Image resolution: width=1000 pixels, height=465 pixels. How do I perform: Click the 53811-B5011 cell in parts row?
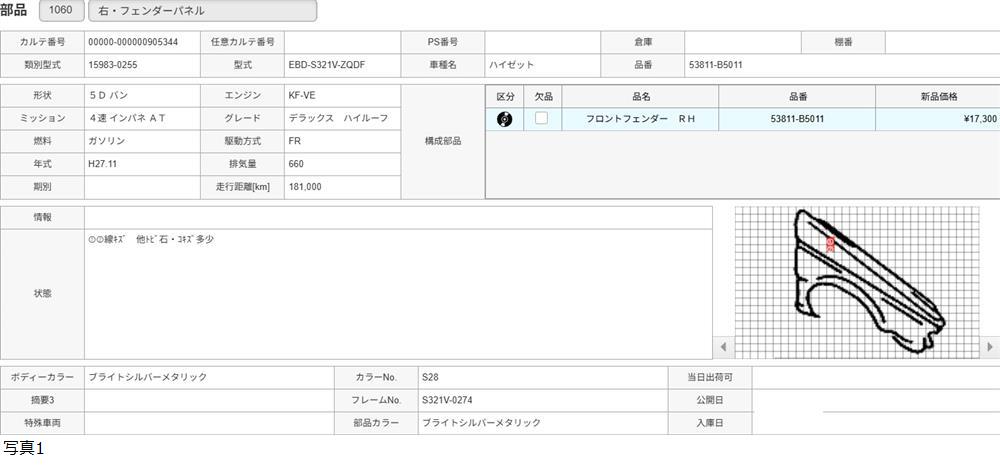[797, 119]
